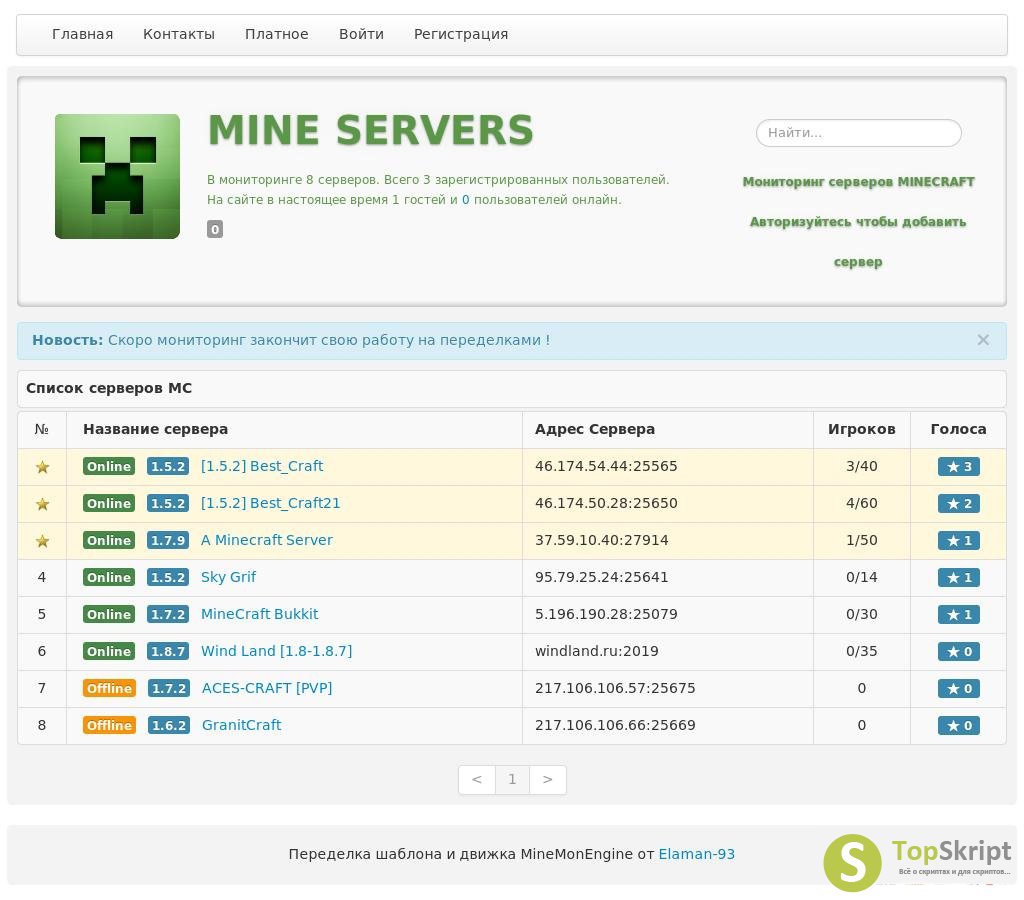
Task: Open the Главная menu item
Action: 82,34
